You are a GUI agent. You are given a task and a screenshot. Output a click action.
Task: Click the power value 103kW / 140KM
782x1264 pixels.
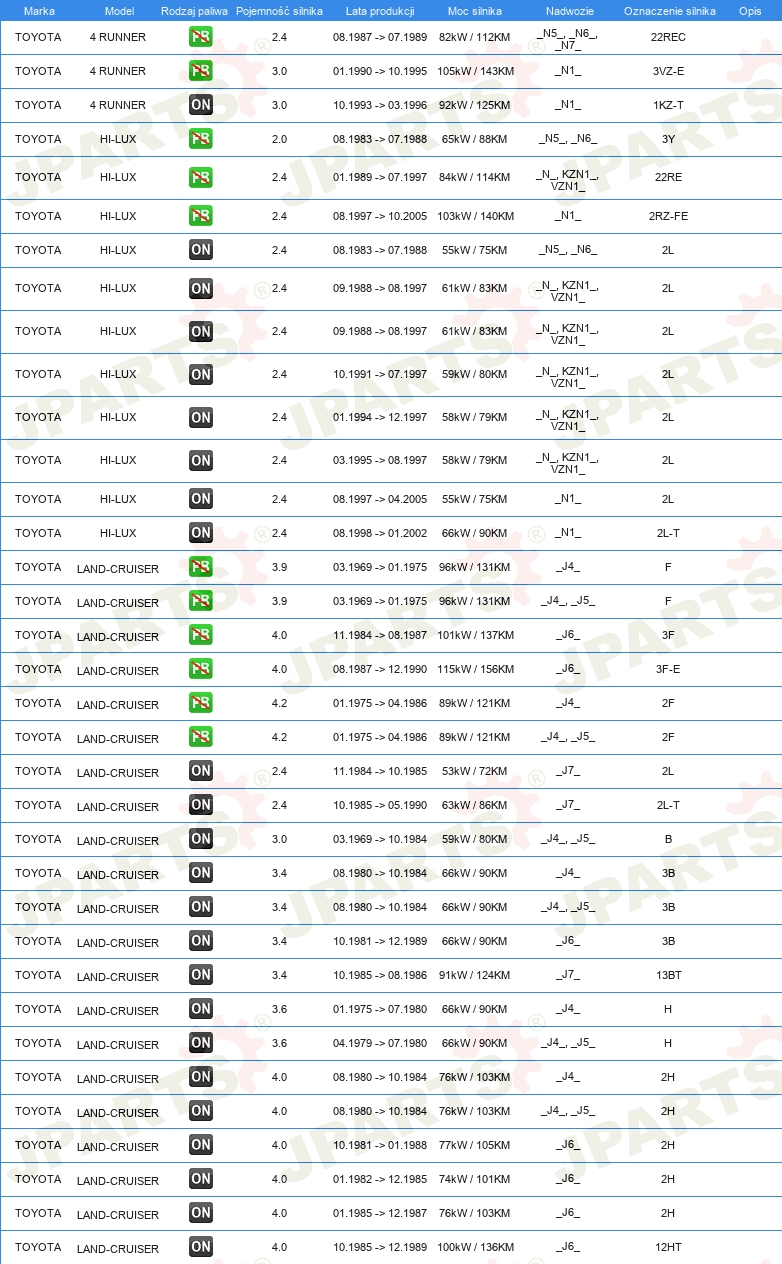[475, 216]
